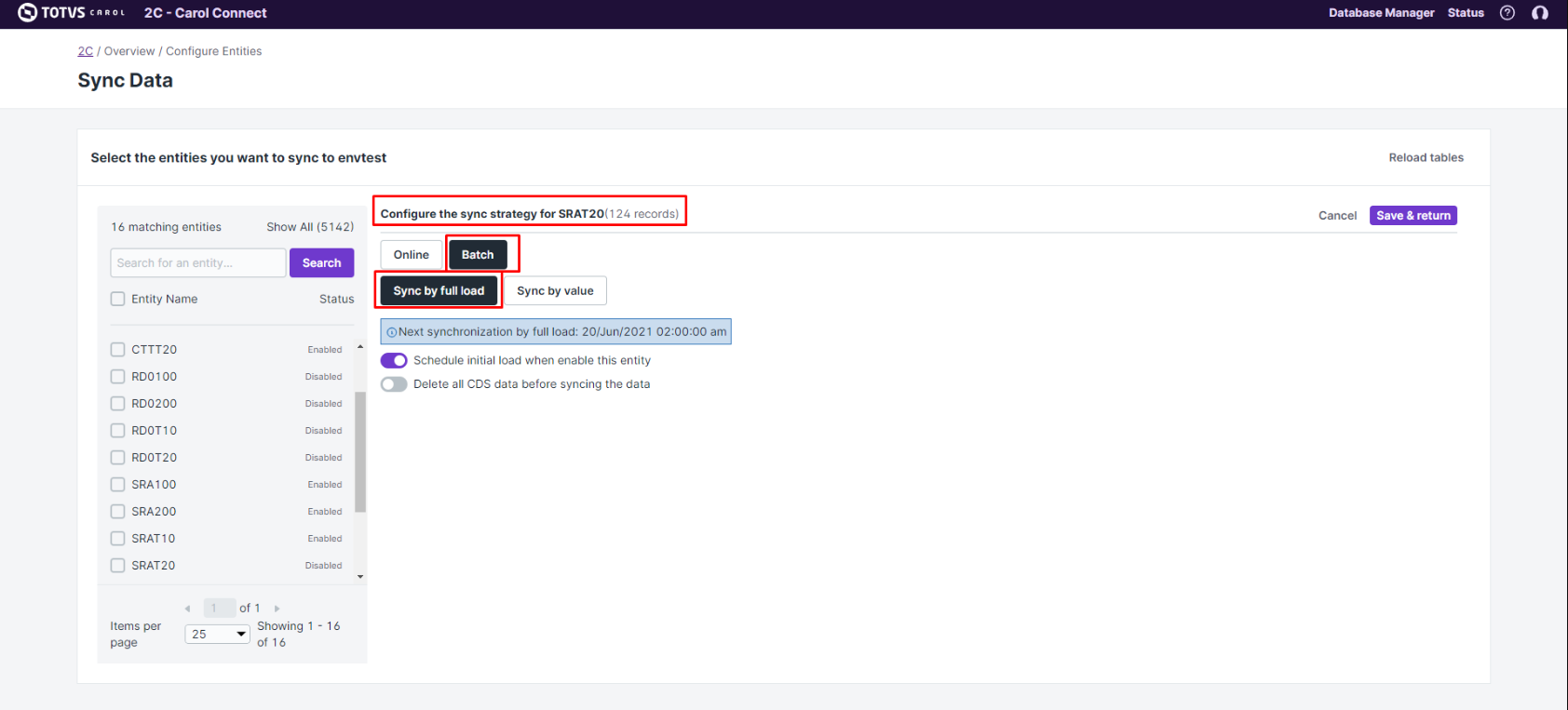Switch to the Online sync tab
This screenshot has height=710, width=1568.
(411, 255)
